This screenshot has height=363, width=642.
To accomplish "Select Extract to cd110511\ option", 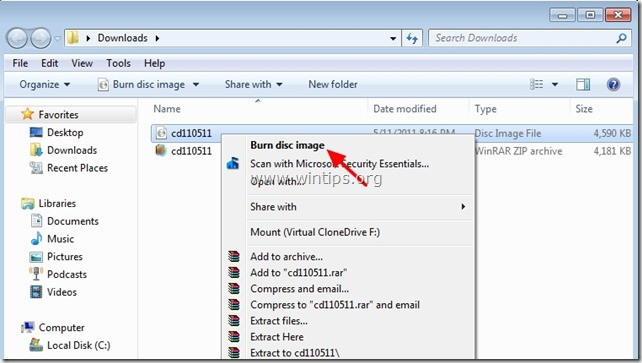I will click(x=295, y=353).
